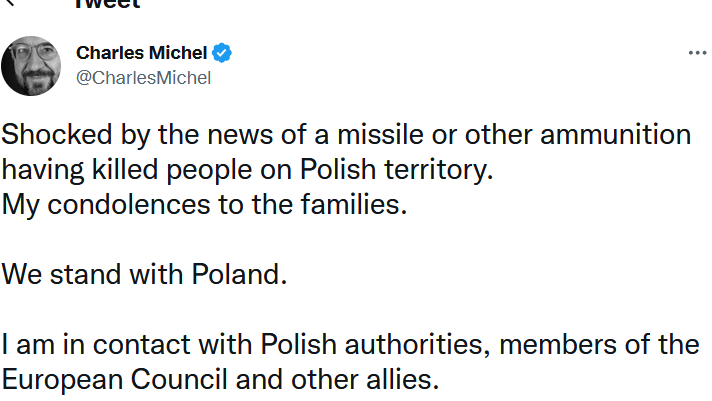The image size is (712, 401).
Task: Open Charles Michel's profile photo
Action: 33,66
